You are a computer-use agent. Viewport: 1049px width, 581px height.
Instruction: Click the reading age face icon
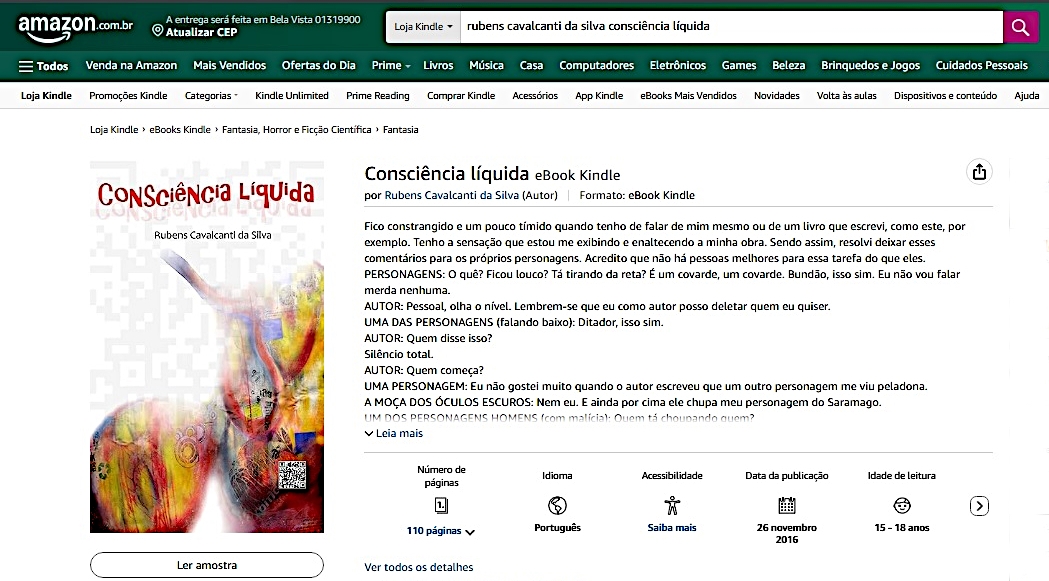point(902,505)
